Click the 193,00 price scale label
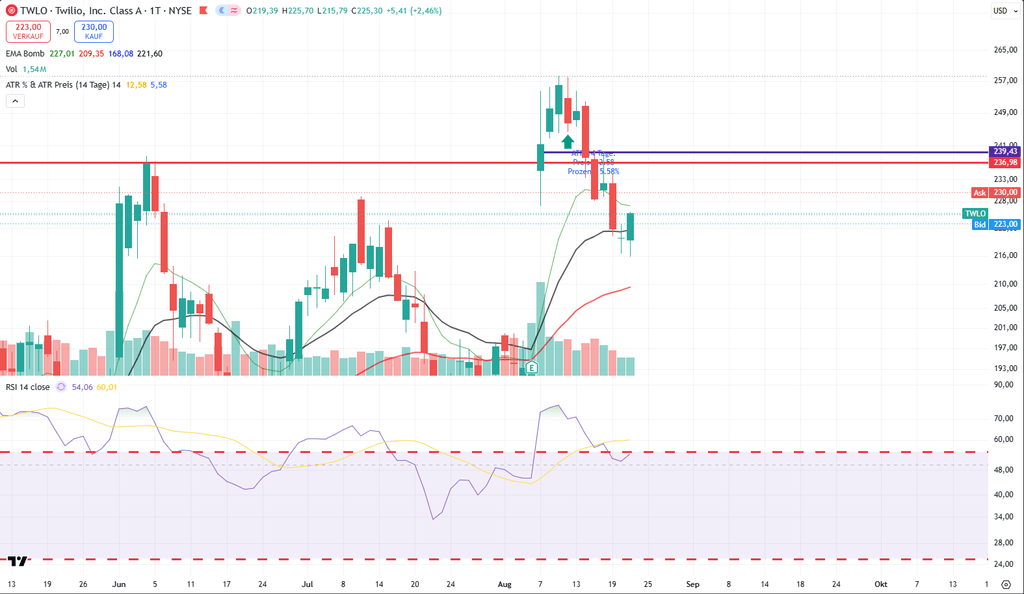 click(x=1006, y=369)
